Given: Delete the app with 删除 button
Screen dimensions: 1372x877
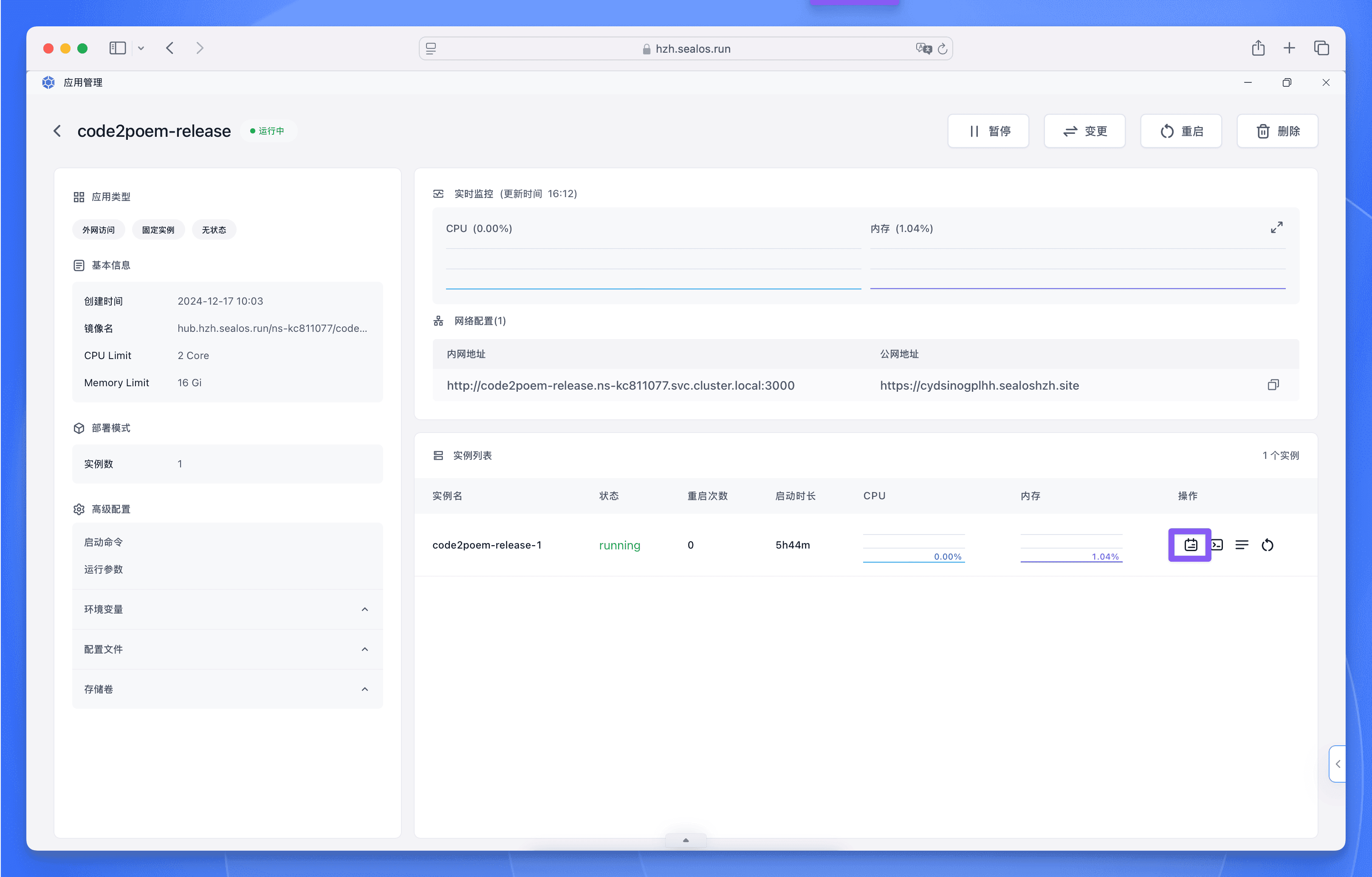Looking at the screenshot, I should pos(1277,131).
